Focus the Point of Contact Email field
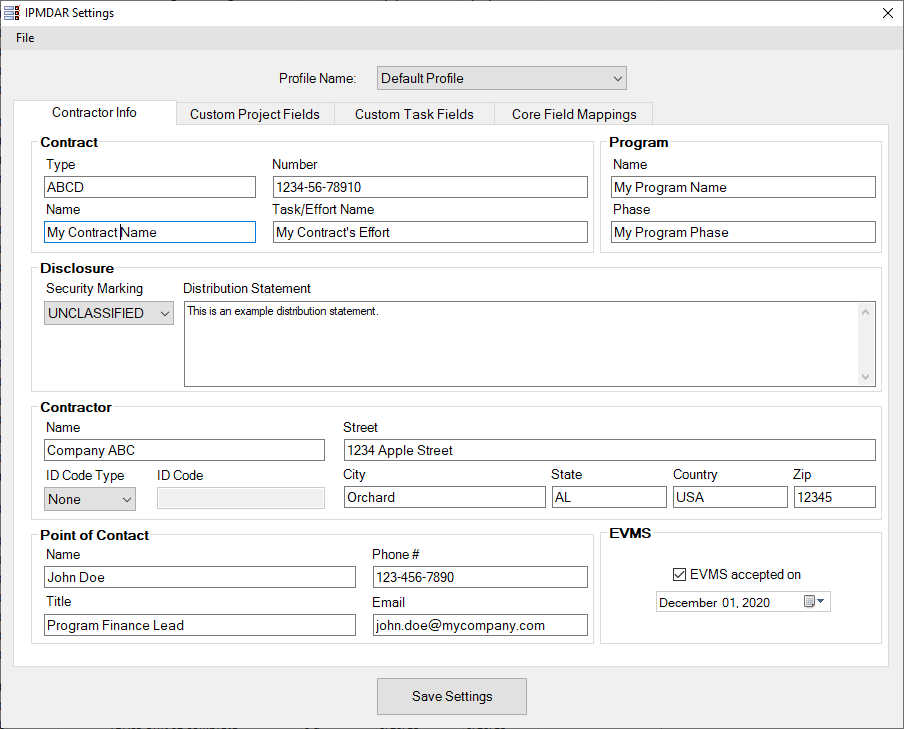 pyautogui.click(x=480, y=625)
